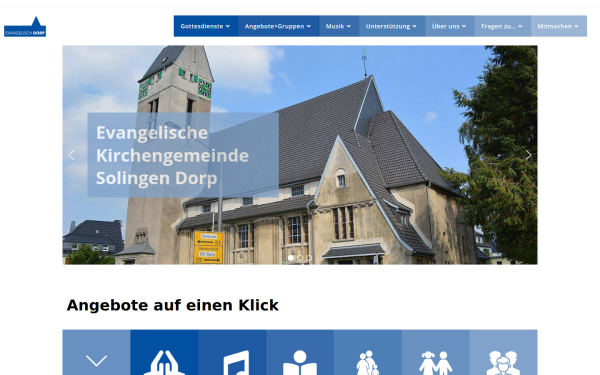Open the Unterstützung menu
600x375 pixels.
pyautogui.click(x=392, y=26)
